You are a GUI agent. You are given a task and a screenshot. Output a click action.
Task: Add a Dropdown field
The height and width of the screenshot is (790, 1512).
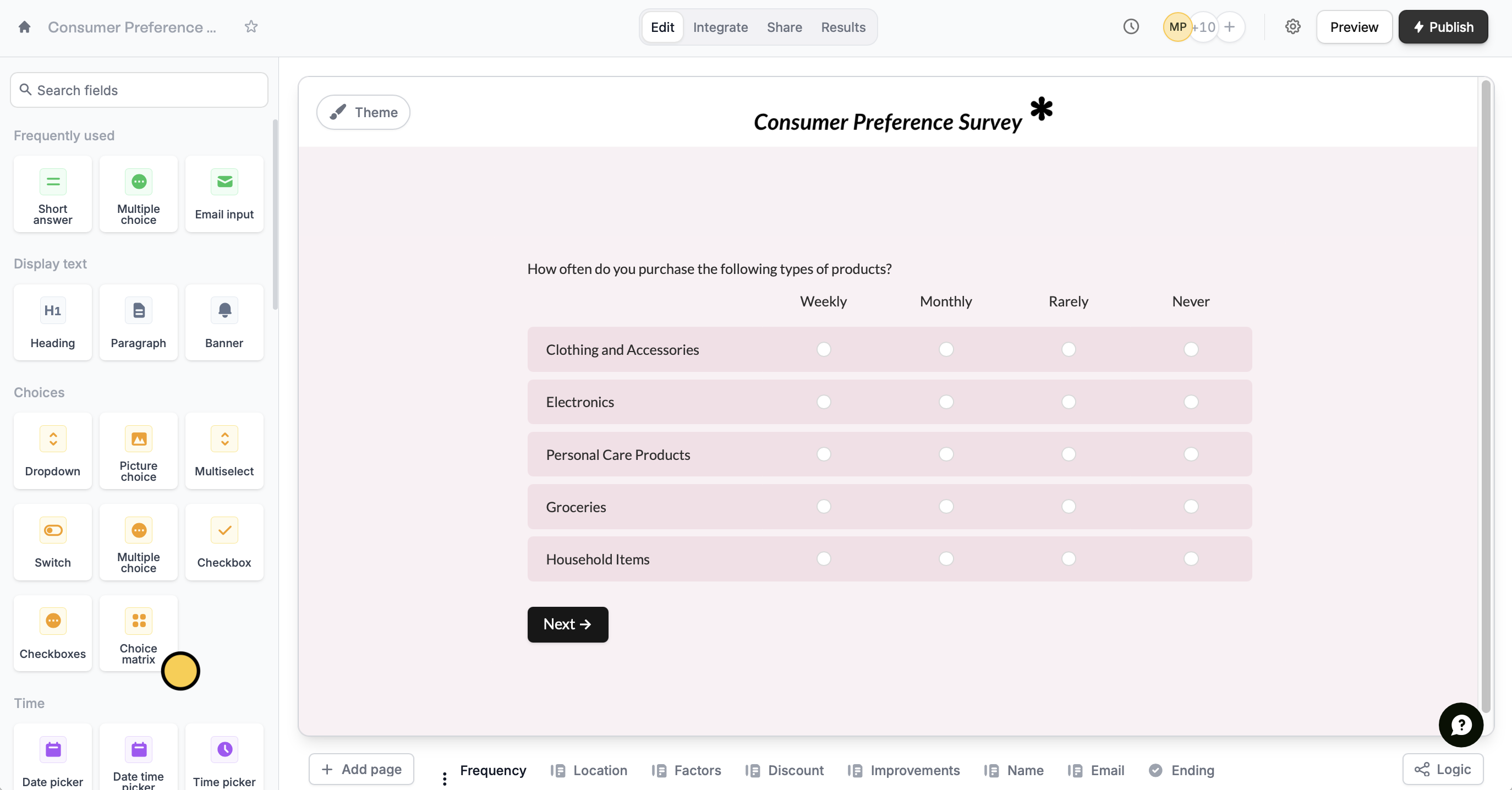pos(53,451)
